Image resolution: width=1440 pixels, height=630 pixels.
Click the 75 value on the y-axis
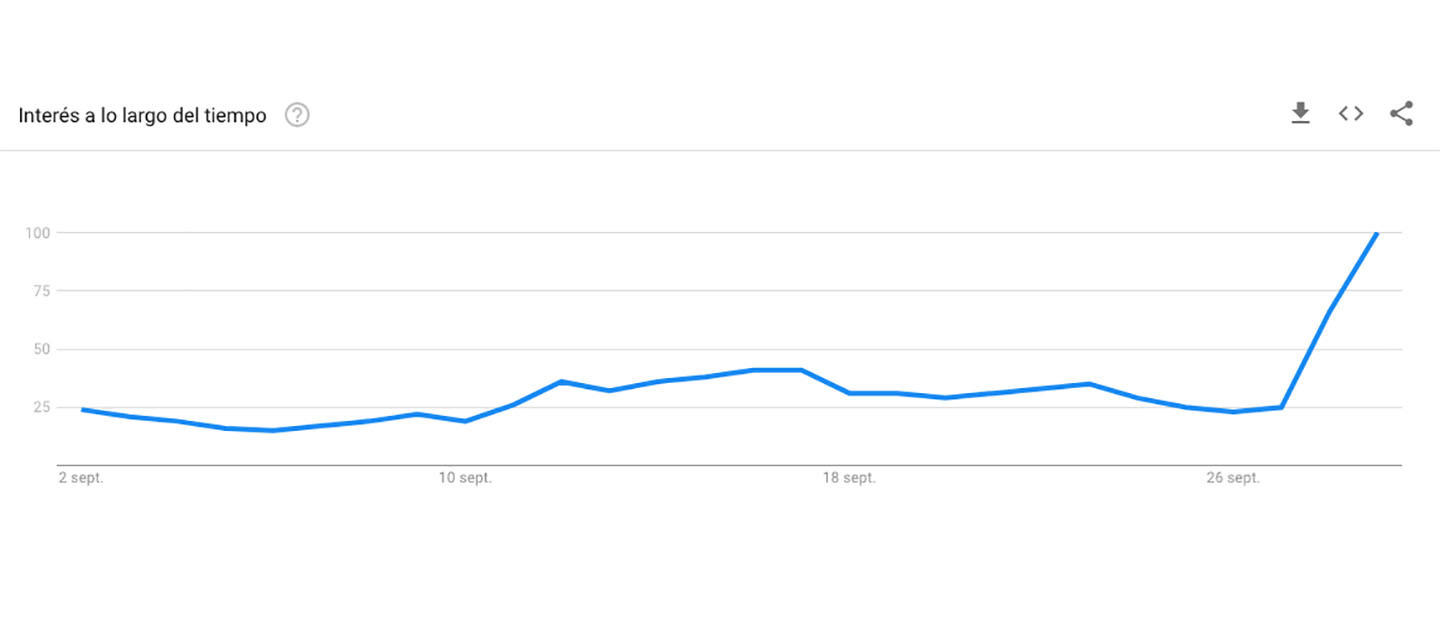43,291
